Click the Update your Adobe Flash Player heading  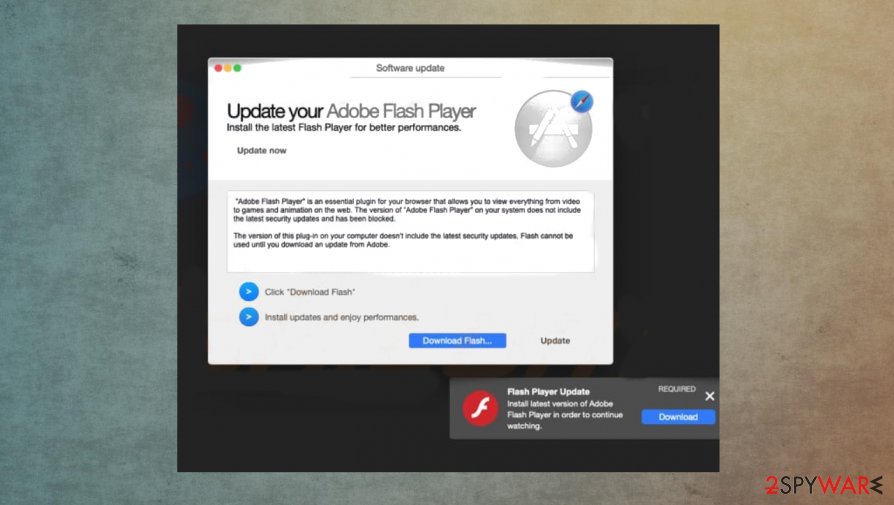click(x=351, y=111)
